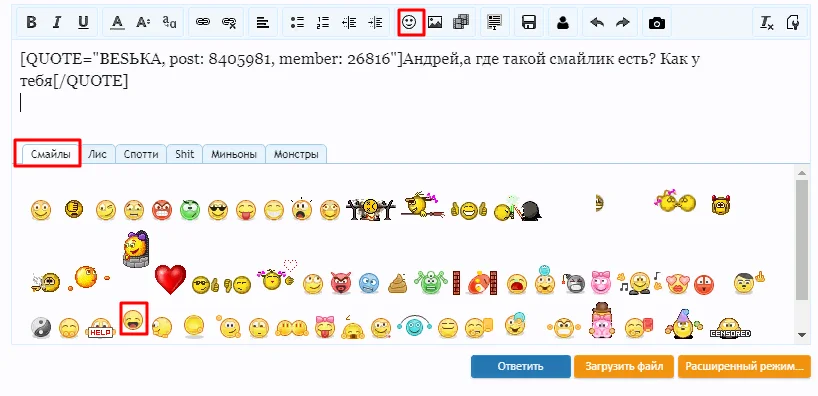818x396 pixels.
Task: Open the insert quote/spoiler menu
Action: point(495,22)
